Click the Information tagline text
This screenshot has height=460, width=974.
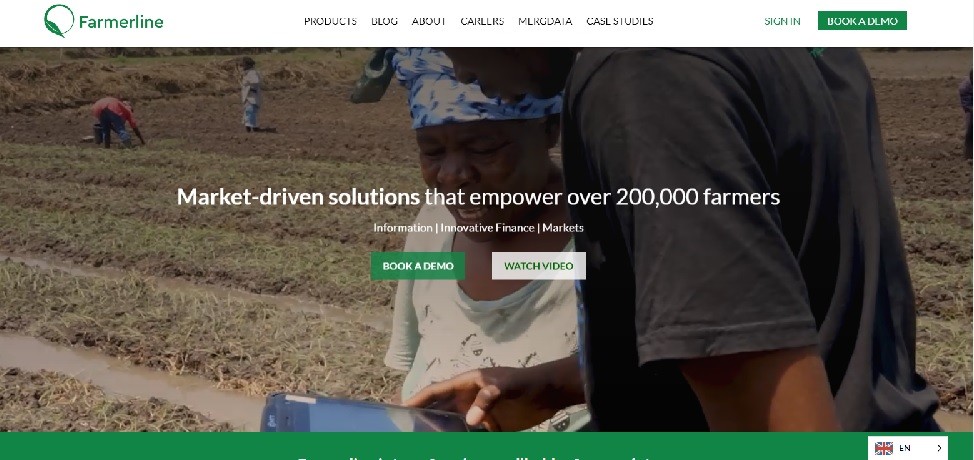click(x=403, y=228)
